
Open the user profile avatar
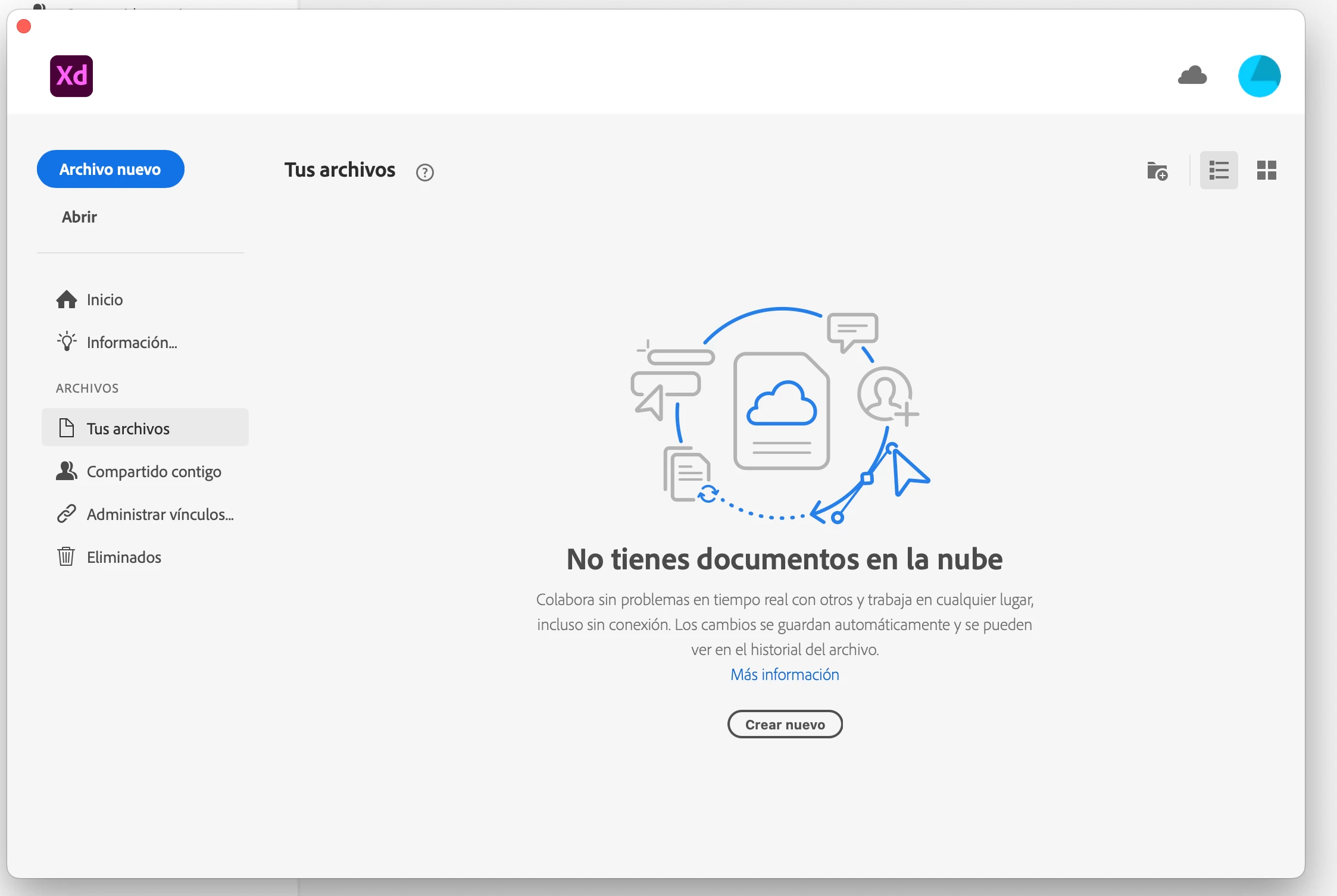tap(1259, 76)
